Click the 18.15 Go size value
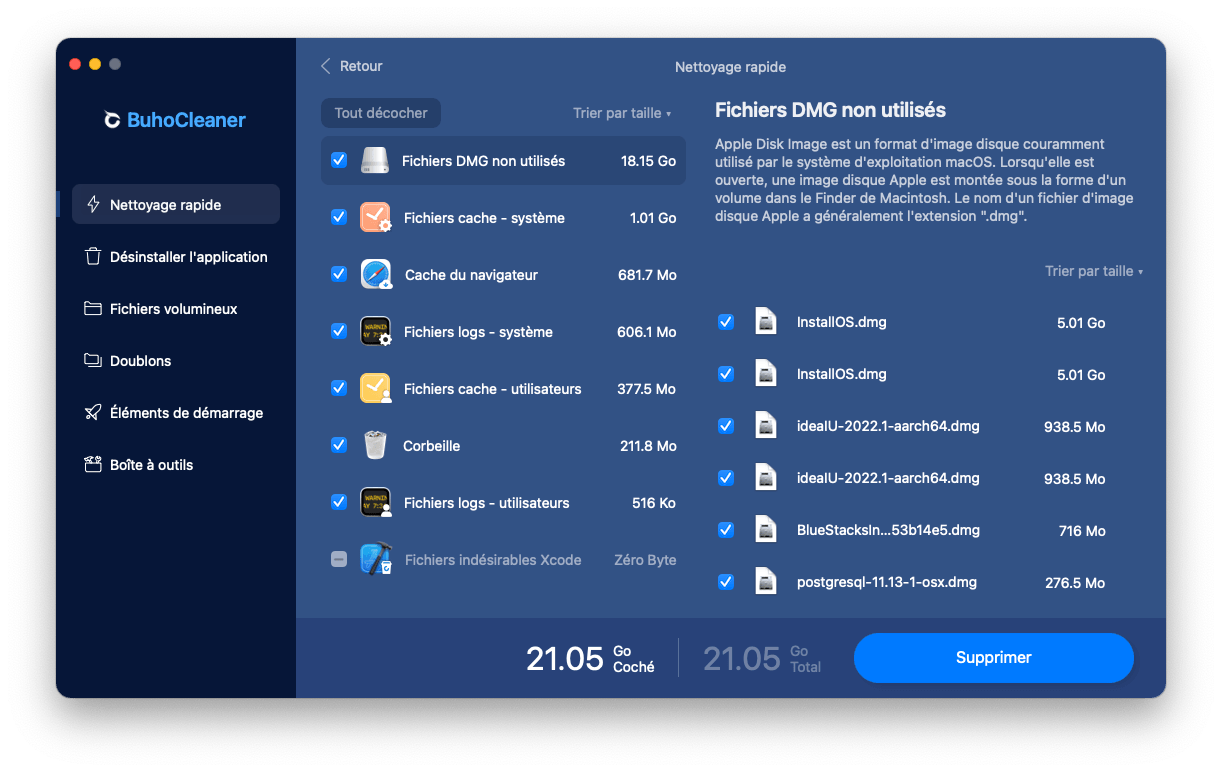The width and height of the screenshot is (1222, 772). click(x=648, y=160)
